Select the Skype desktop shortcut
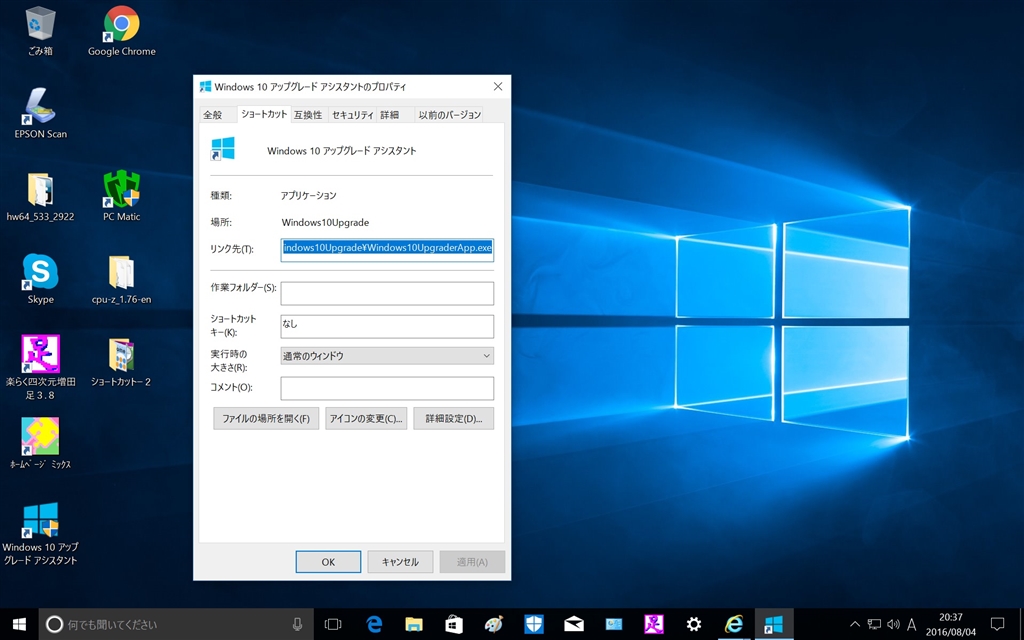Viewport: 1024px width, 640px height. coord(40,272)
